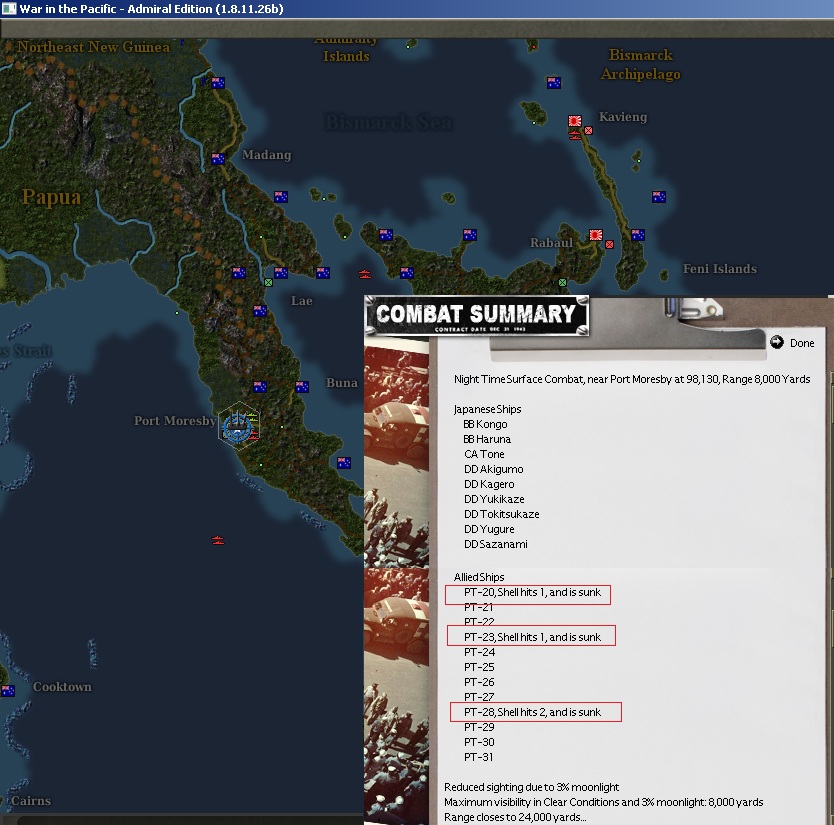
Task: Select CA Tone in Japanese Ships list
Action: (484, 454)
